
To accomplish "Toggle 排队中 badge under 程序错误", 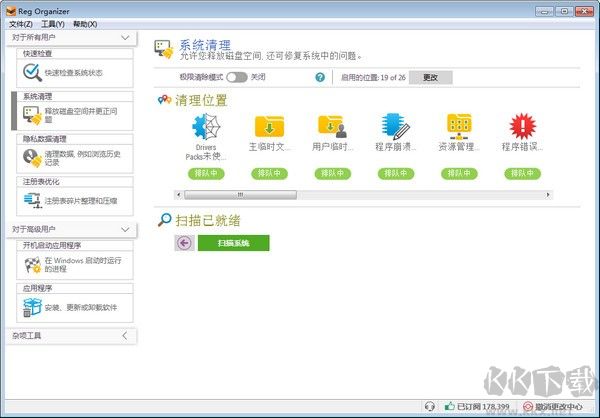I will 522,173.
